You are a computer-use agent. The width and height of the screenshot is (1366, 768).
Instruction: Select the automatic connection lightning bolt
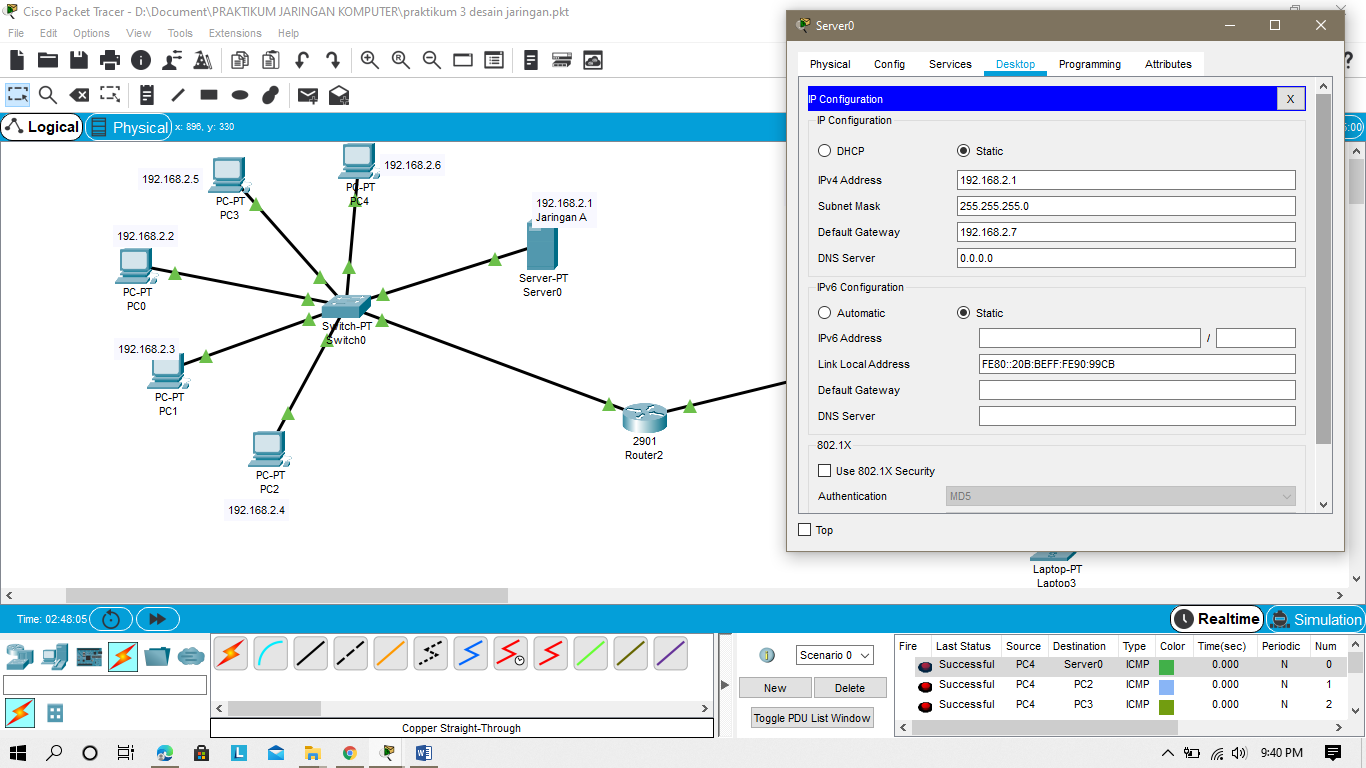pos(231,653)
